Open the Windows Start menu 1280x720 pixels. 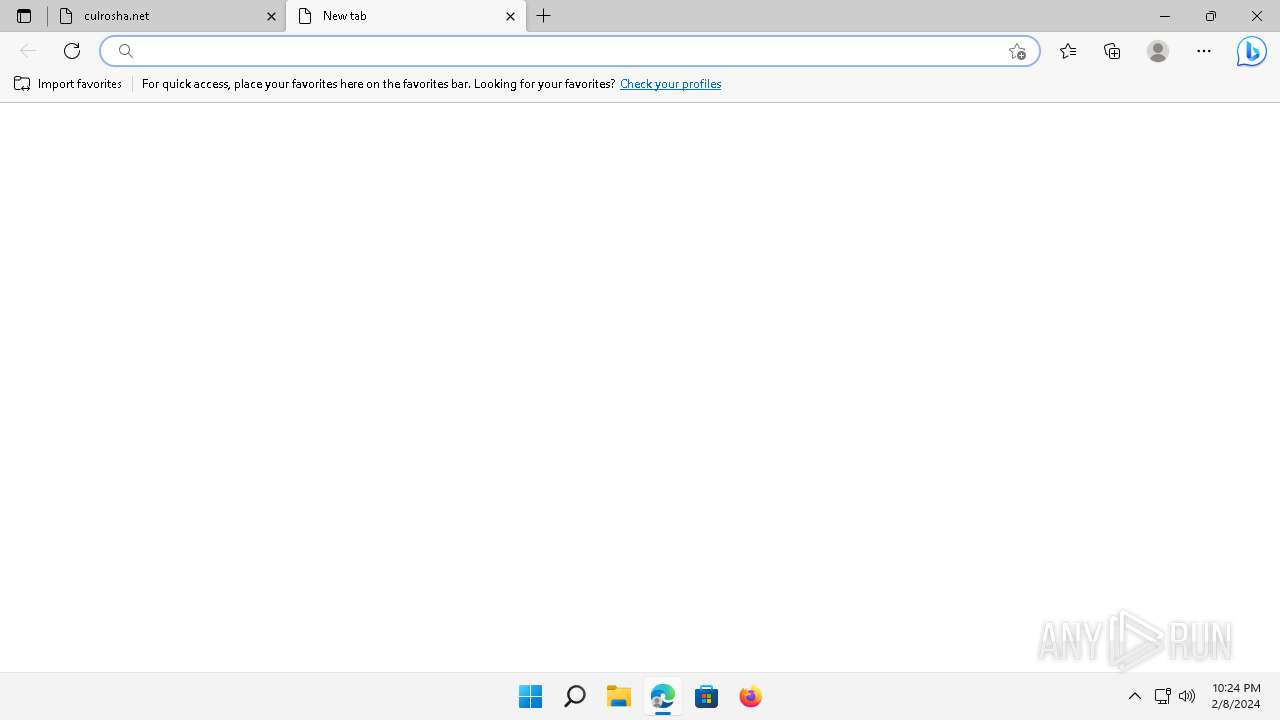tap(530, 696)
